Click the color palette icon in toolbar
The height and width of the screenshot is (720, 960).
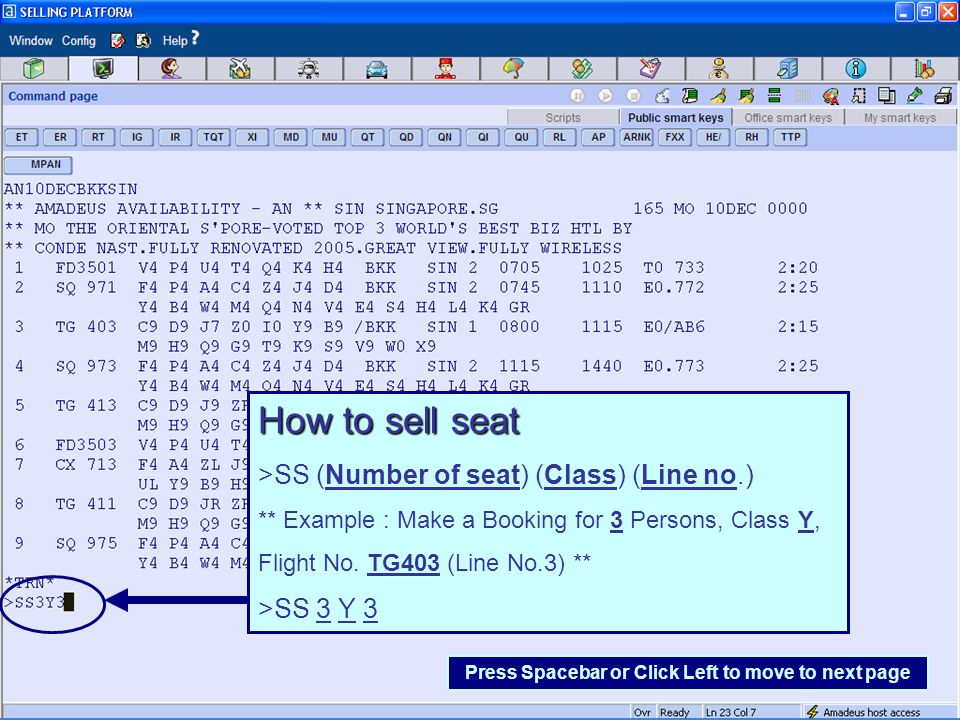tap(831, 96)
